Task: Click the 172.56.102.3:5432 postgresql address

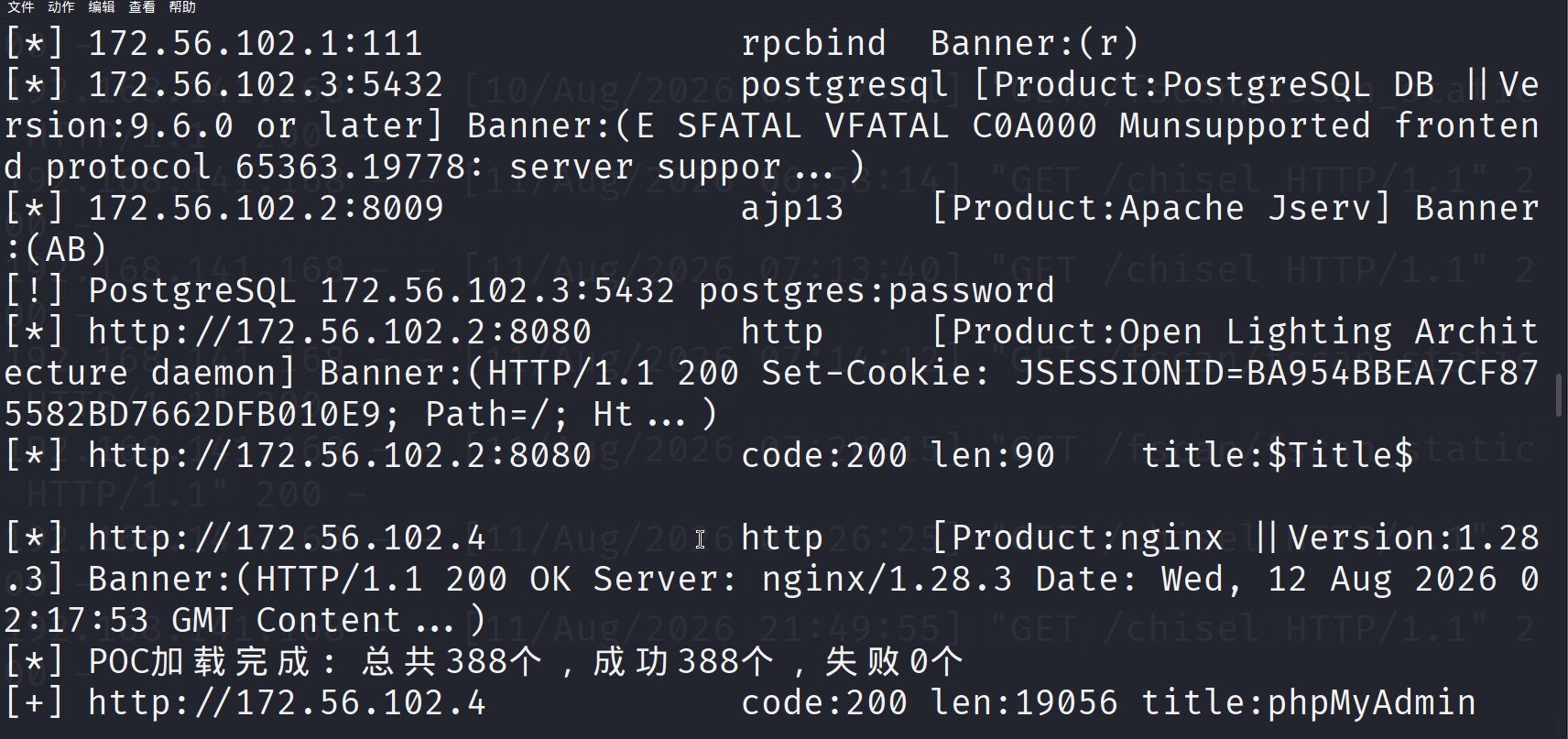Action: [x=266, y=84]
